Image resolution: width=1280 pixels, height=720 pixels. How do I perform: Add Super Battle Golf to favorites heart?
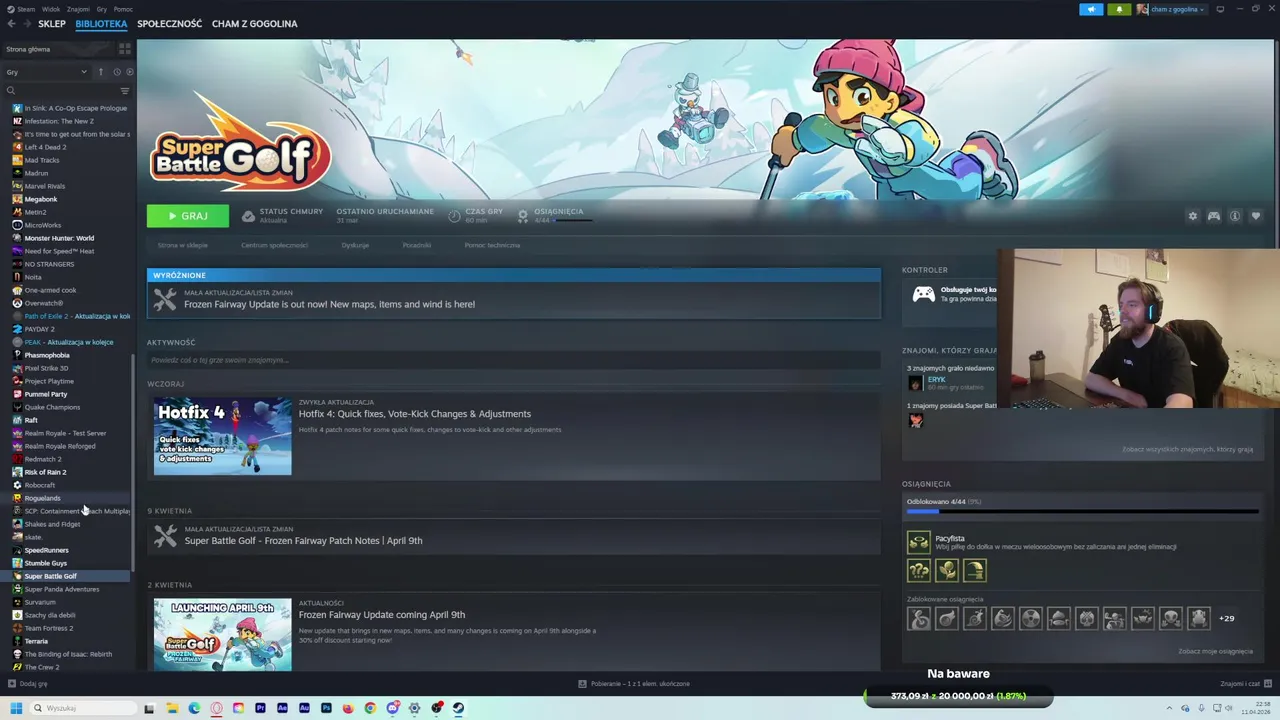pyautogui.click(x=1256, y=216)
